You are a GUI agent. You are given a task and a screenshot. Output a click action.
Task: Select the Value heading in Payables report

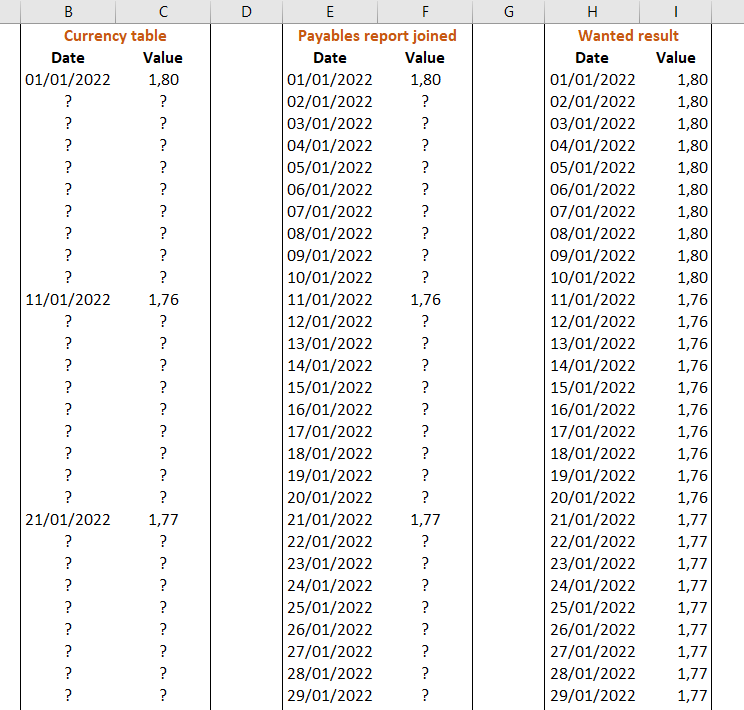425,58
